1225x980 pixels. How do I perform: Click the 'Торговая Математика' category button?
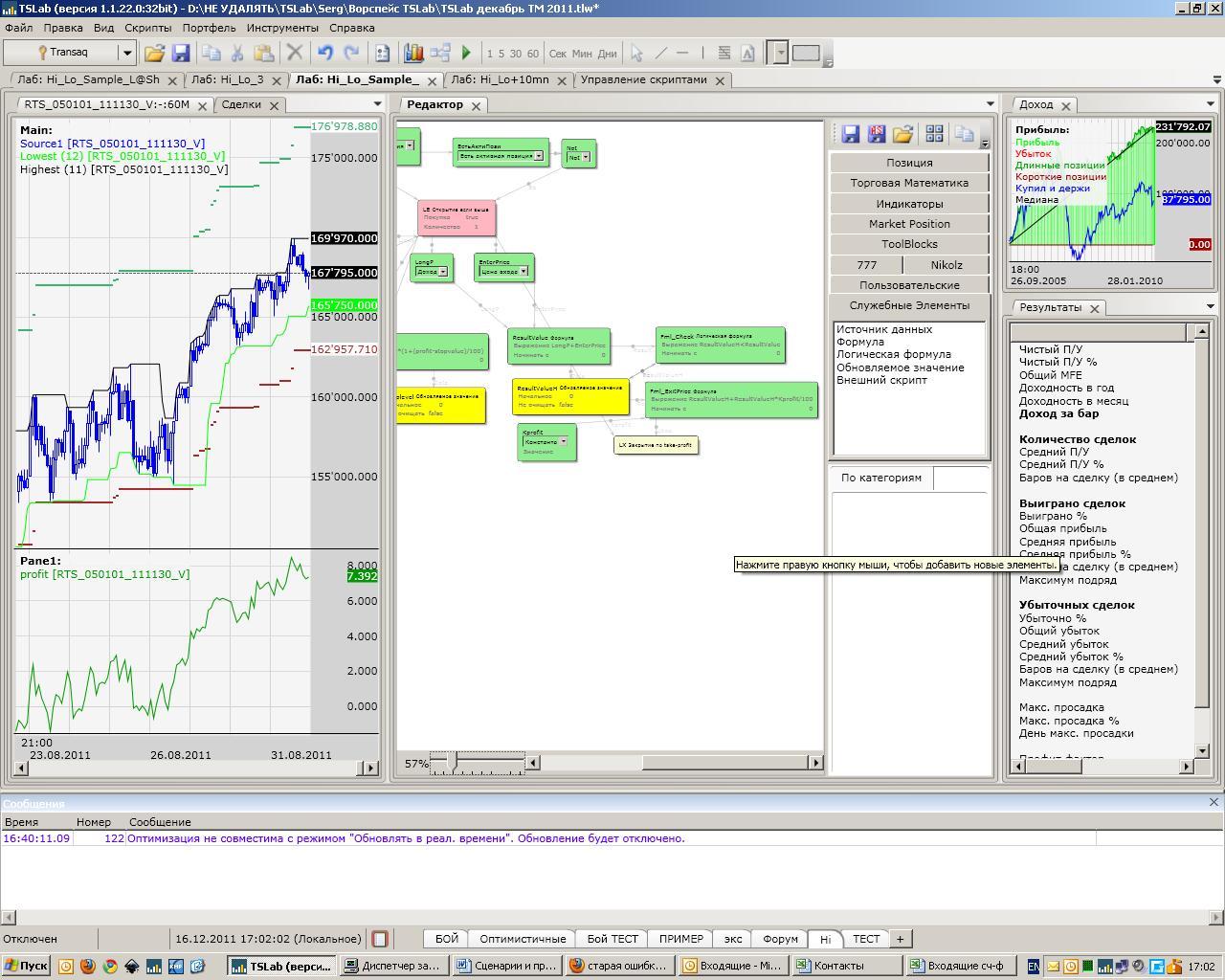909,183
